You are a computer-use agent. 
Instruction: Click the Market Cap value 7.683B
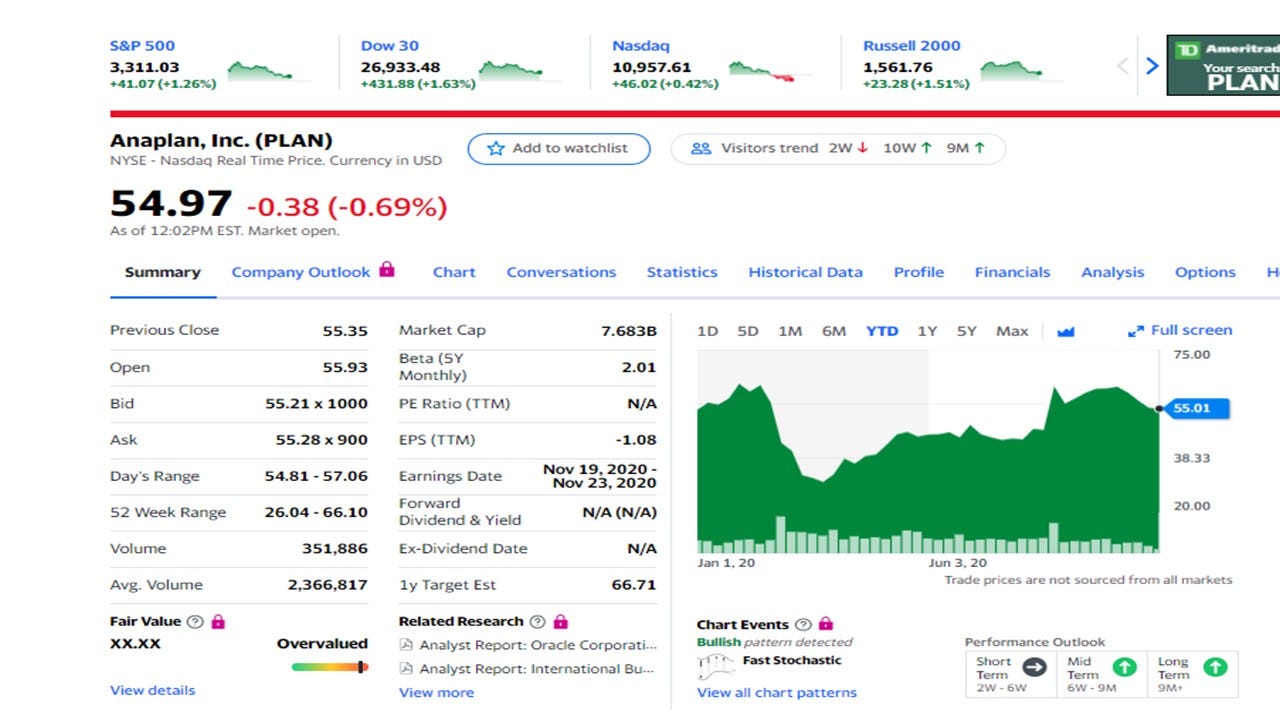[x=629, y=331]
